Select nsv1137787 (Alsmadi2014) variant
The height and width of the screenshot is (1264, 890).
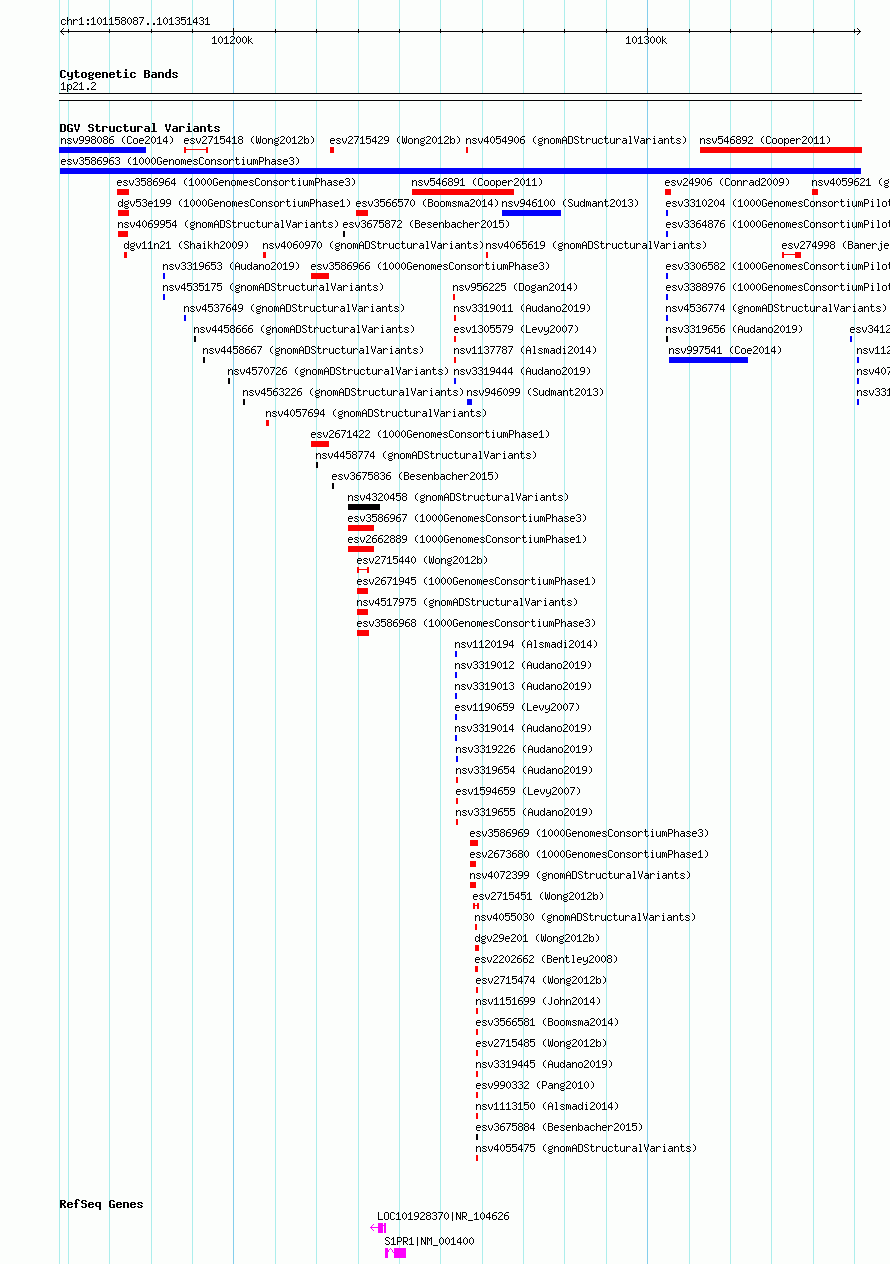coord(525,351)
